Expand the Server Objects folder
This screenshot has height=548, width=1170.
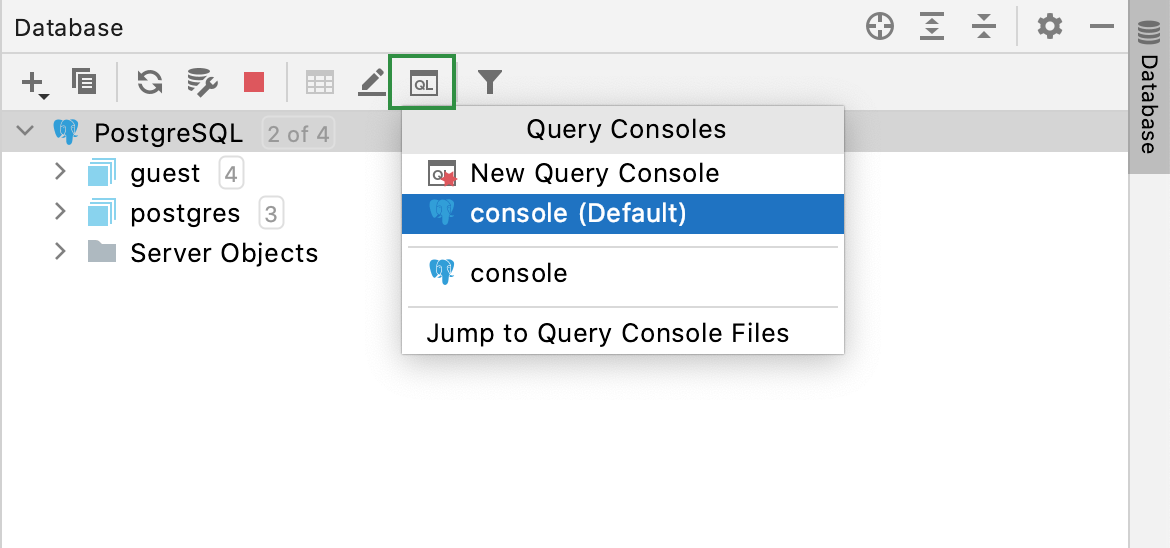pos(61,252)
